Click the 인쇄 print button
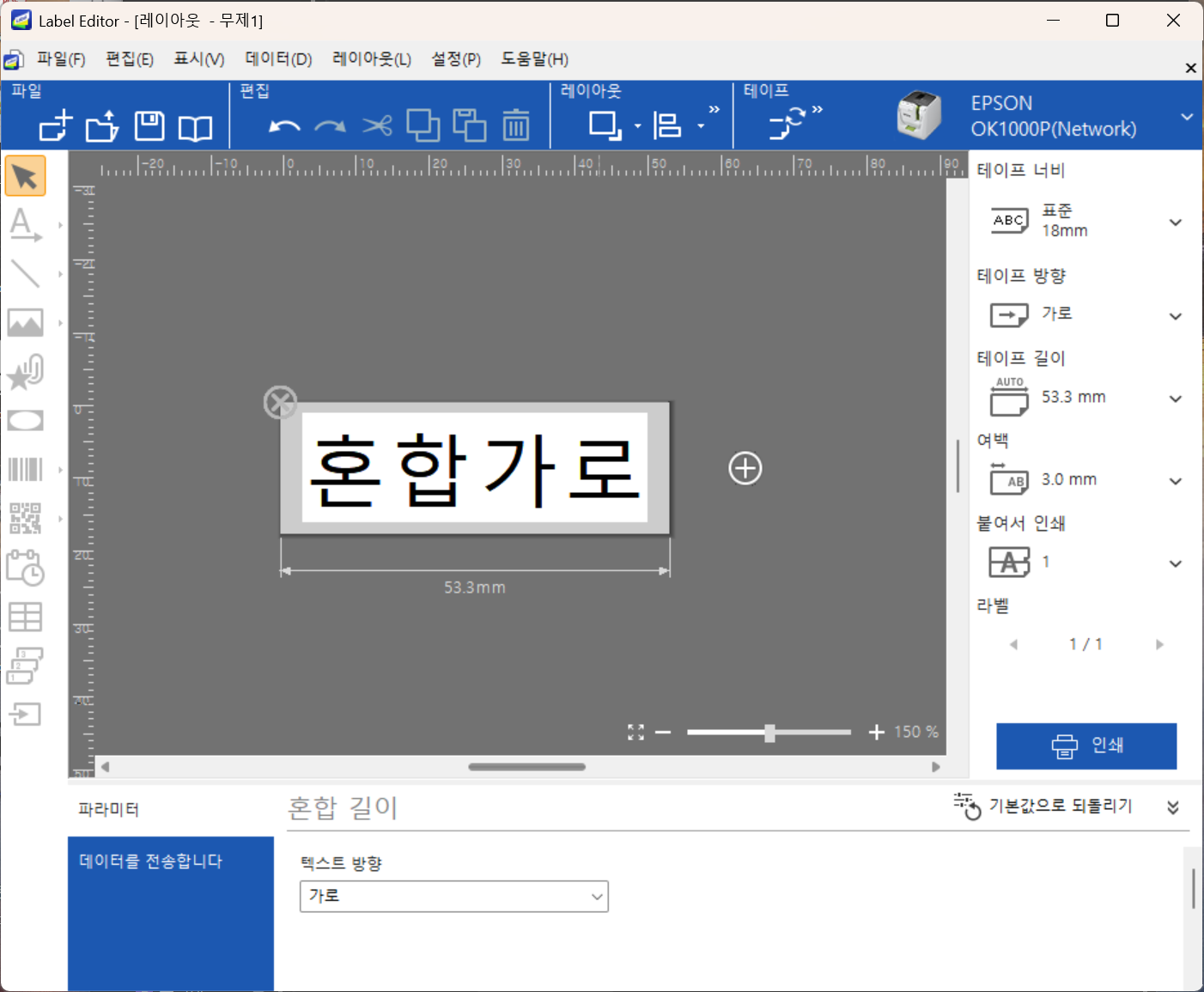 (x=1086, y=746)
